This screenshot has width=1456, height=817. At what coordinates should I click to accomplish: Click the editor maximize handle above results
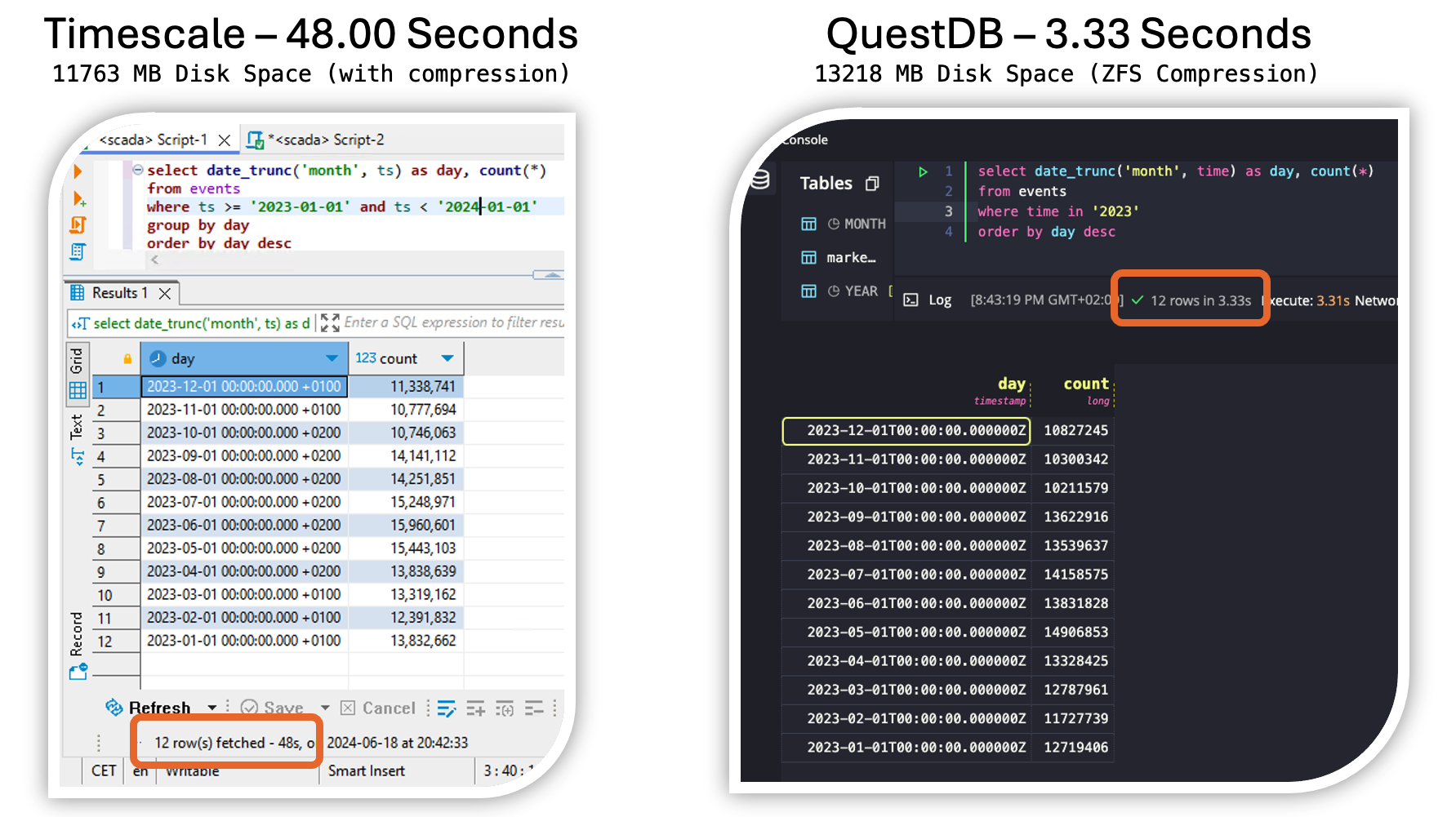pyautogui.click(x=549, y=275)
